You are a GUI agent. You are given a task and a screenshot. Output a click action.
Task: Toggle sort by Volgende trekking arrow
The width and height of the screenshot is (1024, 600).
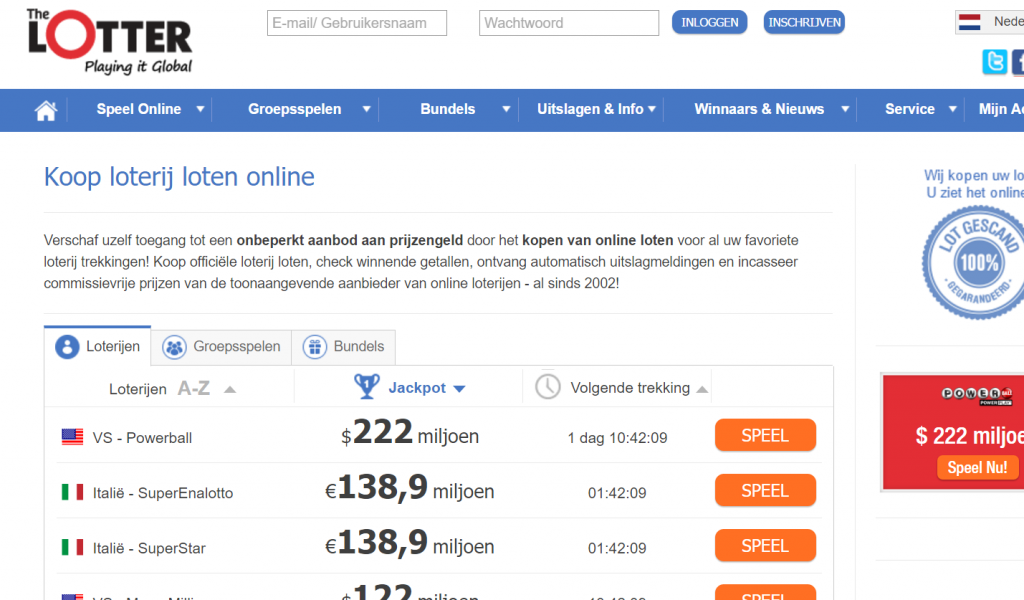point(702,389)
